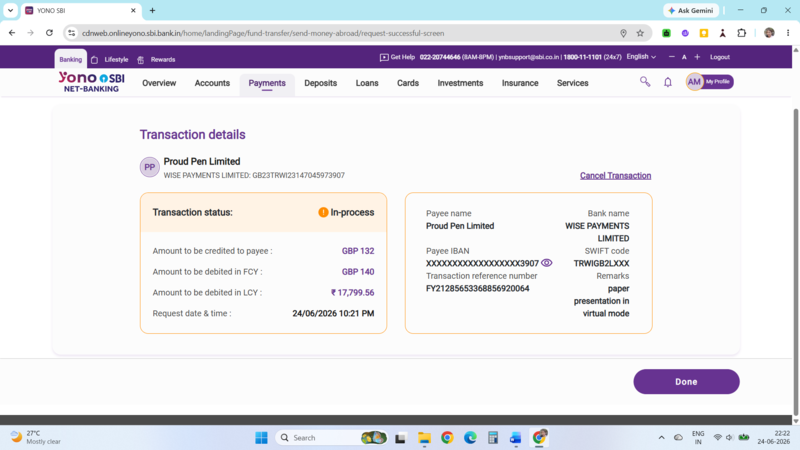Click the search magnifier icon in the YONO header
Image resolution: width=800 pixels, height=450 pixels.
645,82
